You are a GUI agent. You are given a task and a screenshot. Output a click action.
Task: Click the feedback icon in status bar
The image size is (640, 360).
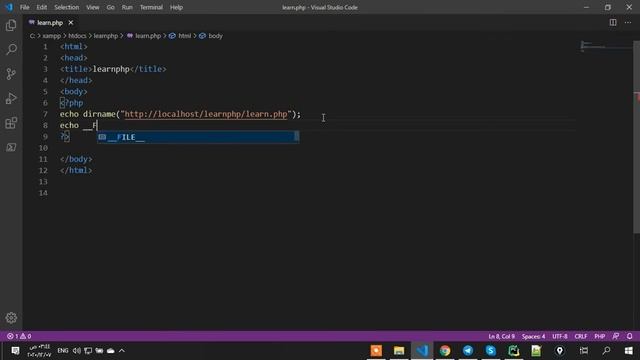616,336
